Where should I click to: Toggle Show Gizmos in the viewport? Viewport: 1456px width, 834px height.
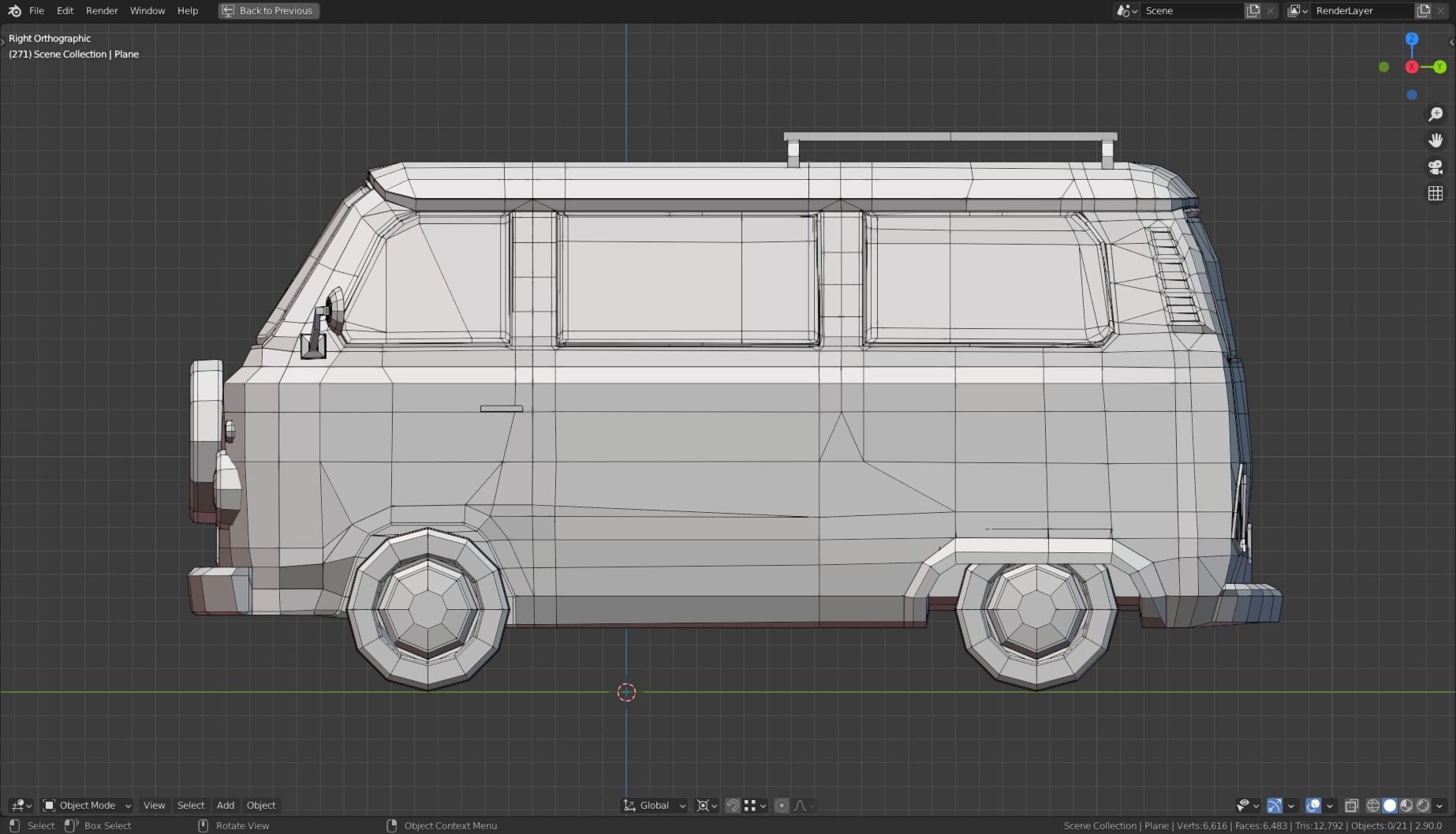(1275, 805)
